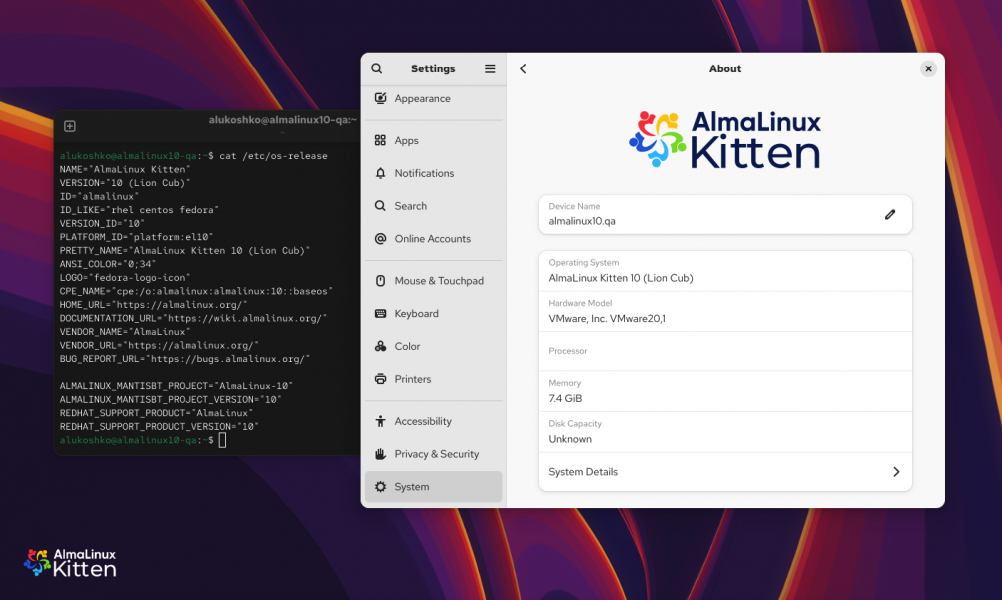Open Mouse & Touchpad settings

(x=433, y=281)
